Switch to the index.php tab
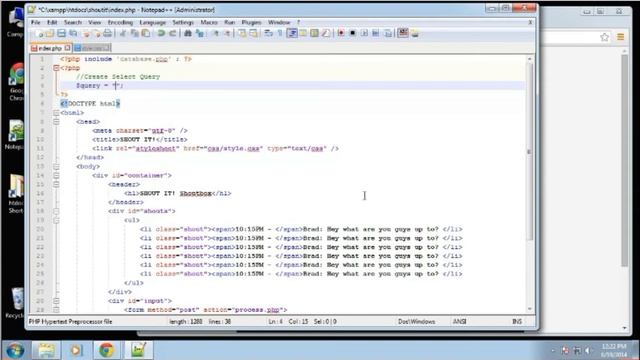The height and width of the screenshot is (360, 640). point(51,48)
